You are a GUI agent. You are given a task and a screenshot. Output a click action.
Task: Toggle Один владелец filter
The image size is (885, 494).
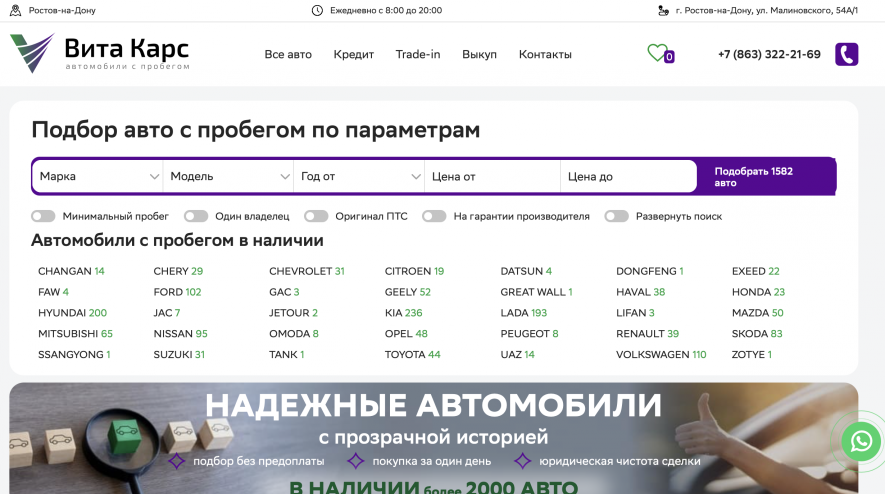click(x=196, y=216)
